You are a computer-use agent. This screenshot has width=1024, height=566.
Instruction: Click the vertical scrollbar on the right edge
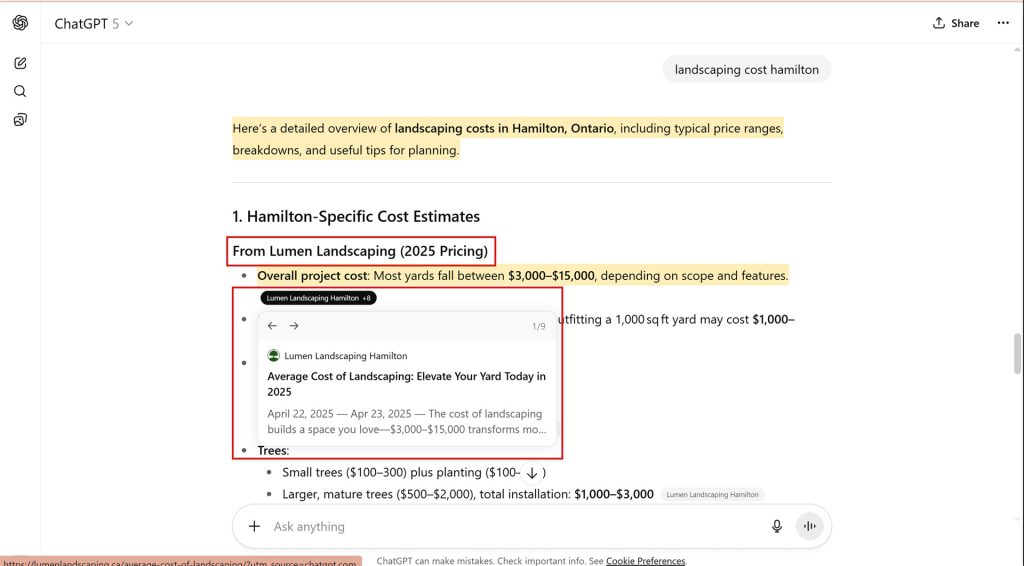pyautogui.click(x=1017, y=352)
